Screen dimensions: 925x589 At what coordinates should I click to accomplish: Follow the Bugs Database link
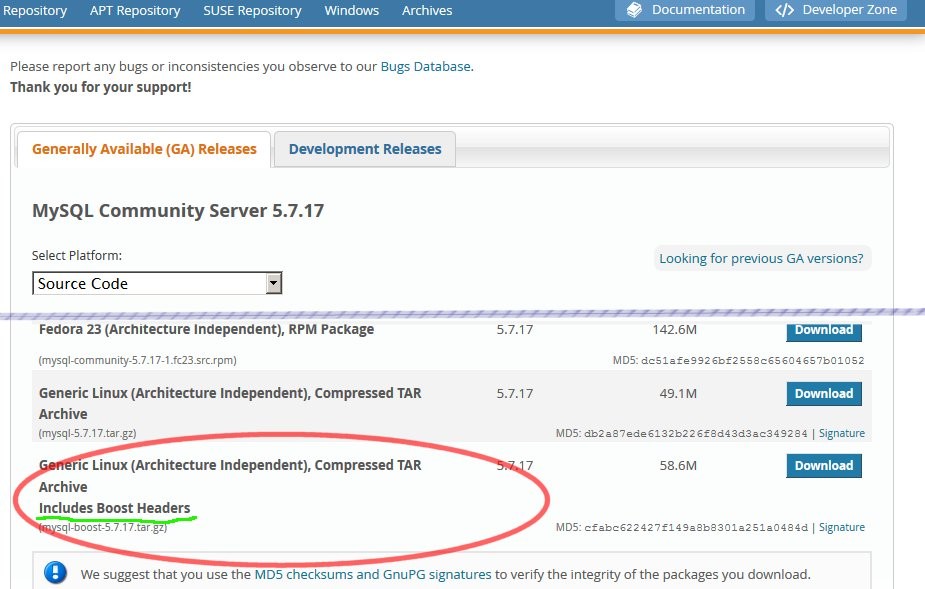pyautogui.click(x=425, y=67)
